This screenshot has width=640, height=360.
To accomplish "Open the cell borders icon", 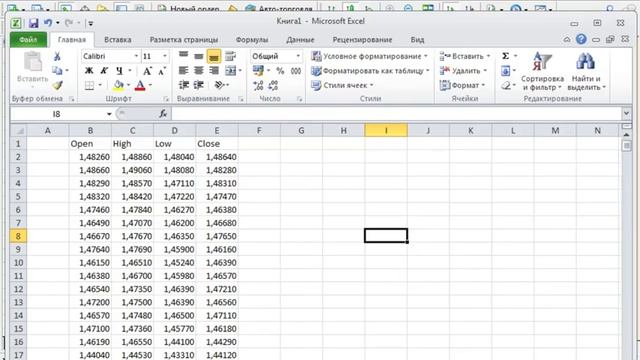I will (x=89, y=85).
